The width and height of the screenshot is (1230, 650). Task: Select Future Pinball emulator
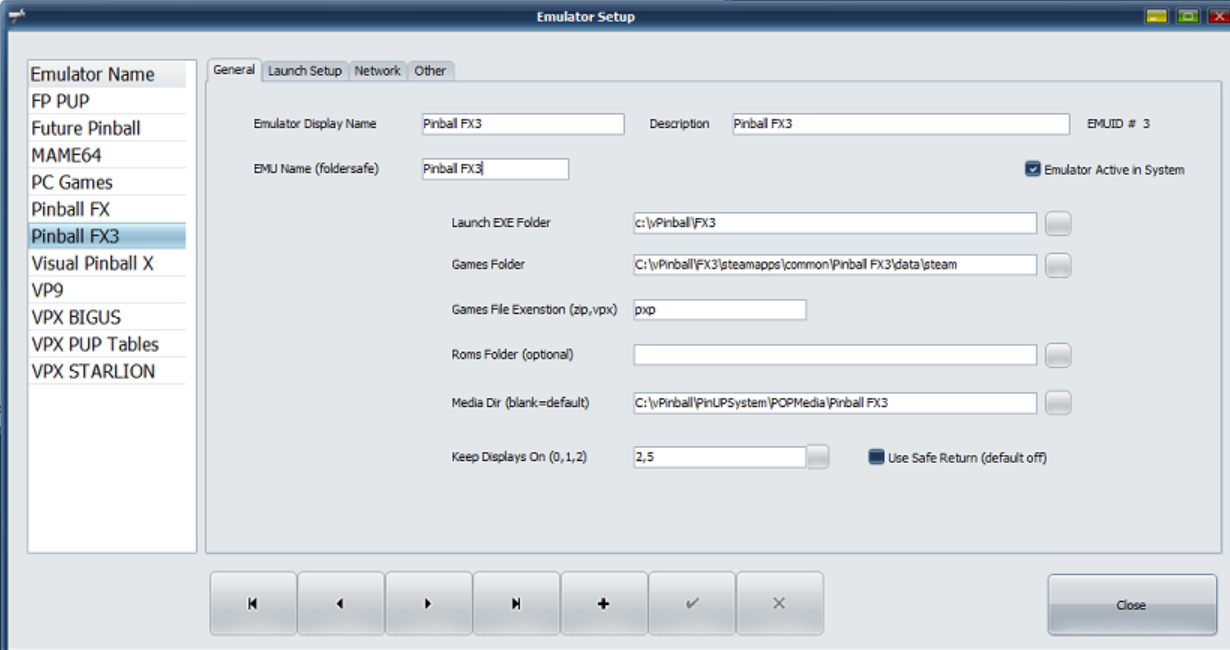(x=107, y=128)
